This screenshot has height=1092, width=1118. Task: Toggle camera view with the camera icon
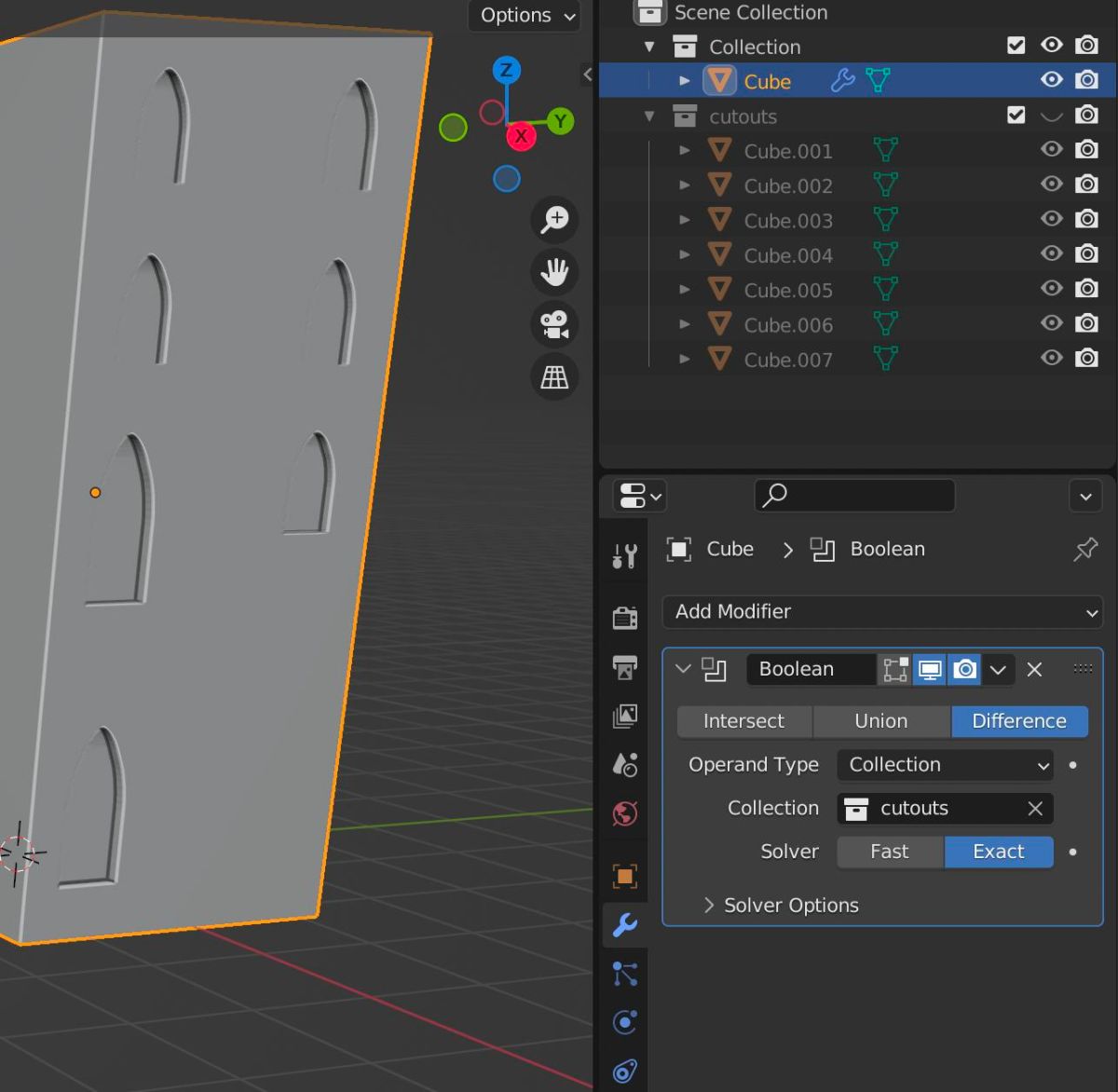pyautogui.click(x=554, y=324)
